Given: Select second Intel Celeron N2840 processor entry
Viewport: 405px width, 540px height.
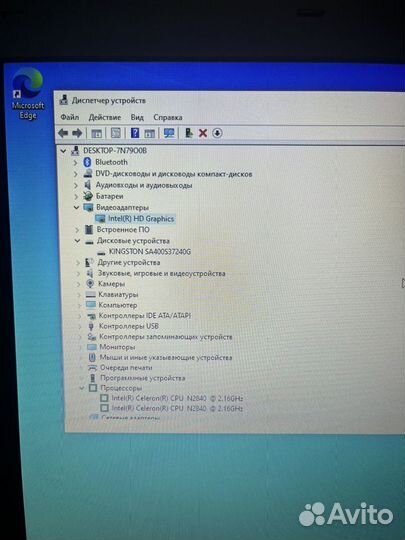Looking at the screenshot, I should click(x=177, y=408).
